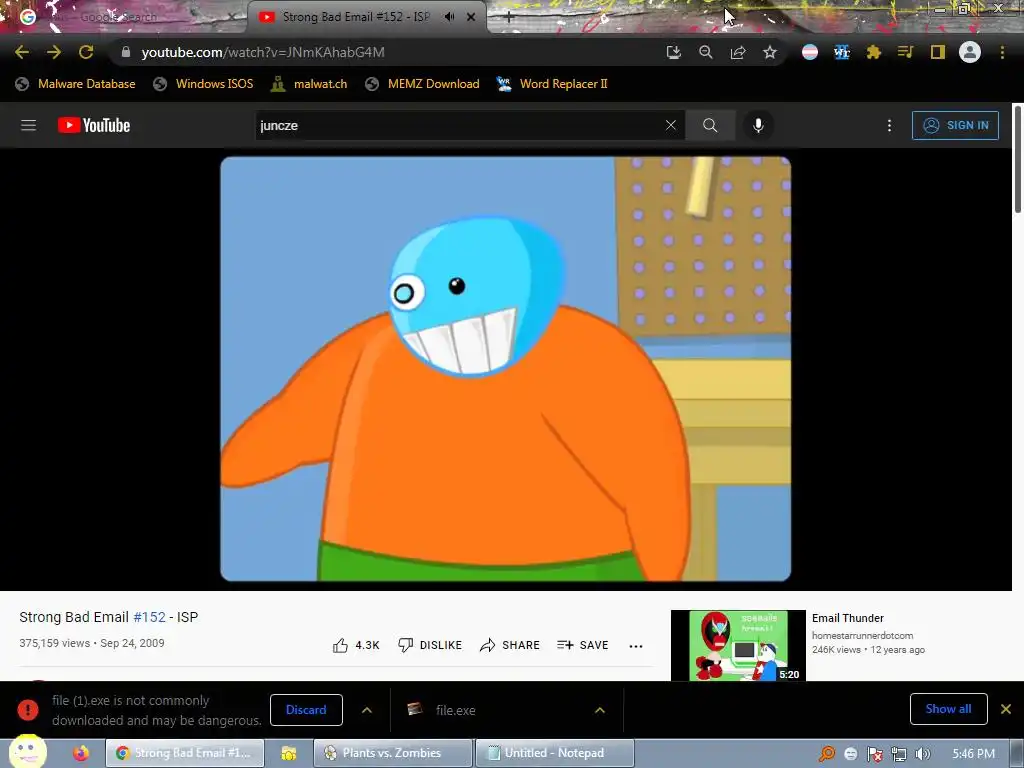
Task: Open Chrome three-dot menu
Action: point(1002,52)
